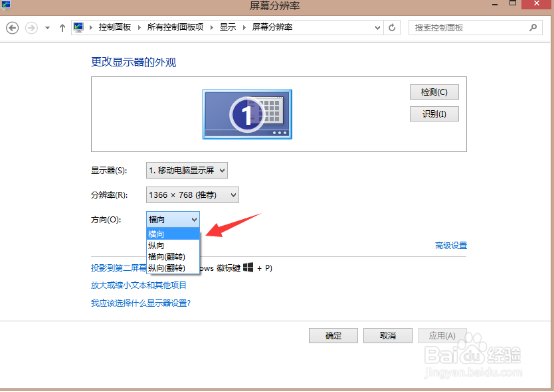Refresh the control panel page
The height and width of the screenshot is (392, 554).
tap(392, 28)
